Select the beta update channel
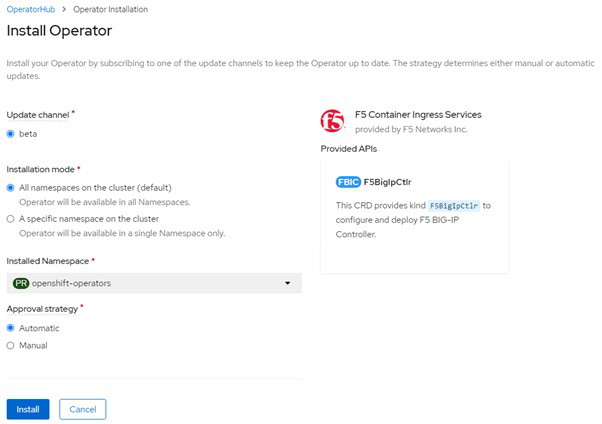The image size is (602, 424). (11, 133)
